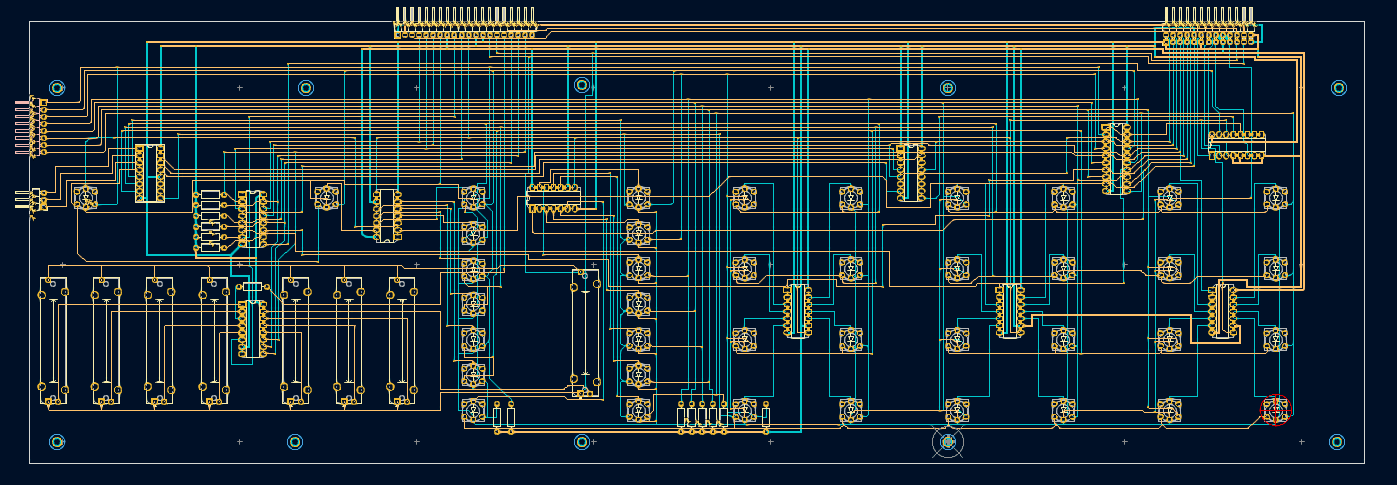Click the round pad component beside the two-pin header
The image size is (1397, 485).
point(85,197)
